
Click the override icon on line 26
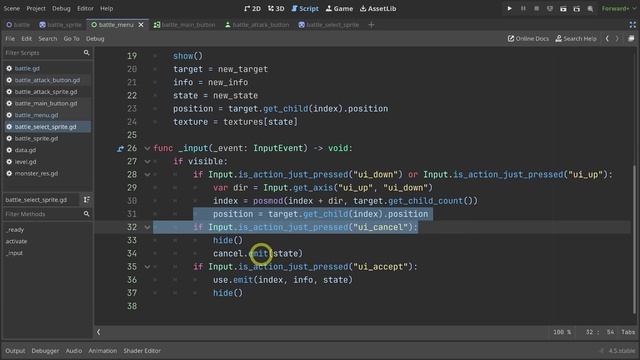[120, 149]
